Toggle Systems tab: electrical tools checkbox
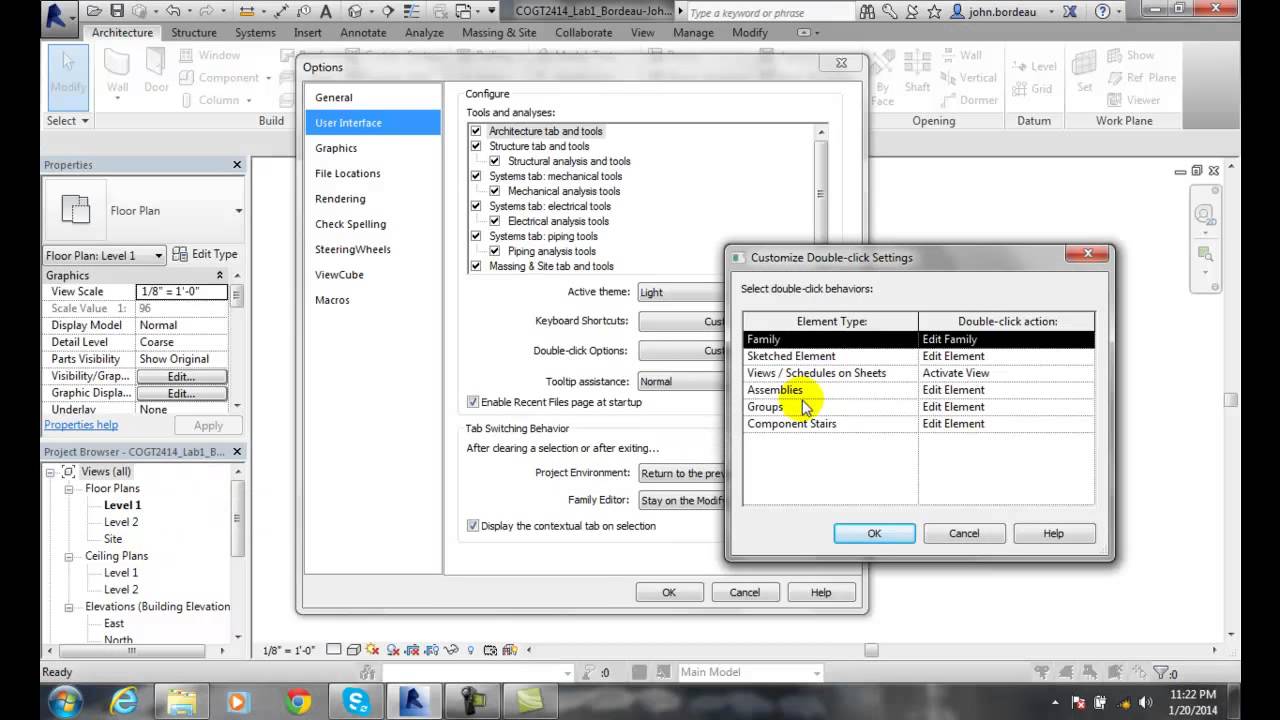Image resolution: width=1280 pixels, height=720 pixels. click(476, 206)
